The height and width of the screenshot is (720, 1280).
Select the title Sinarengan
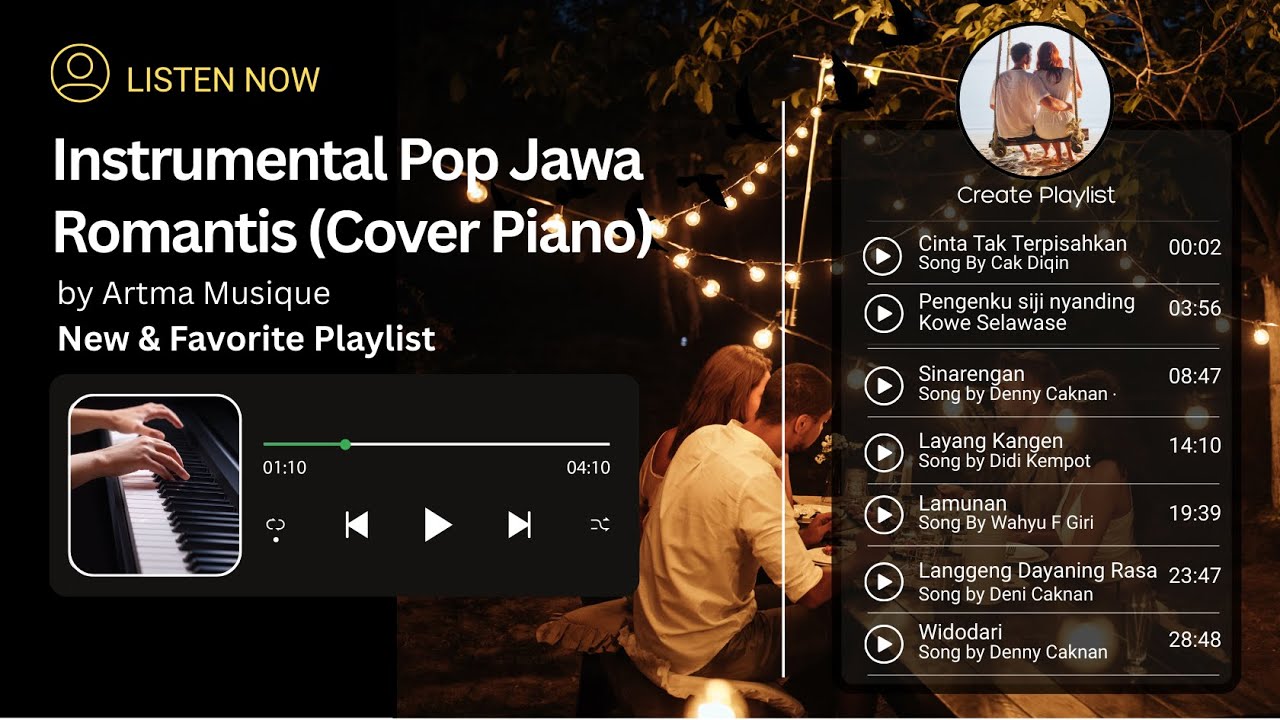coord(972,375)
